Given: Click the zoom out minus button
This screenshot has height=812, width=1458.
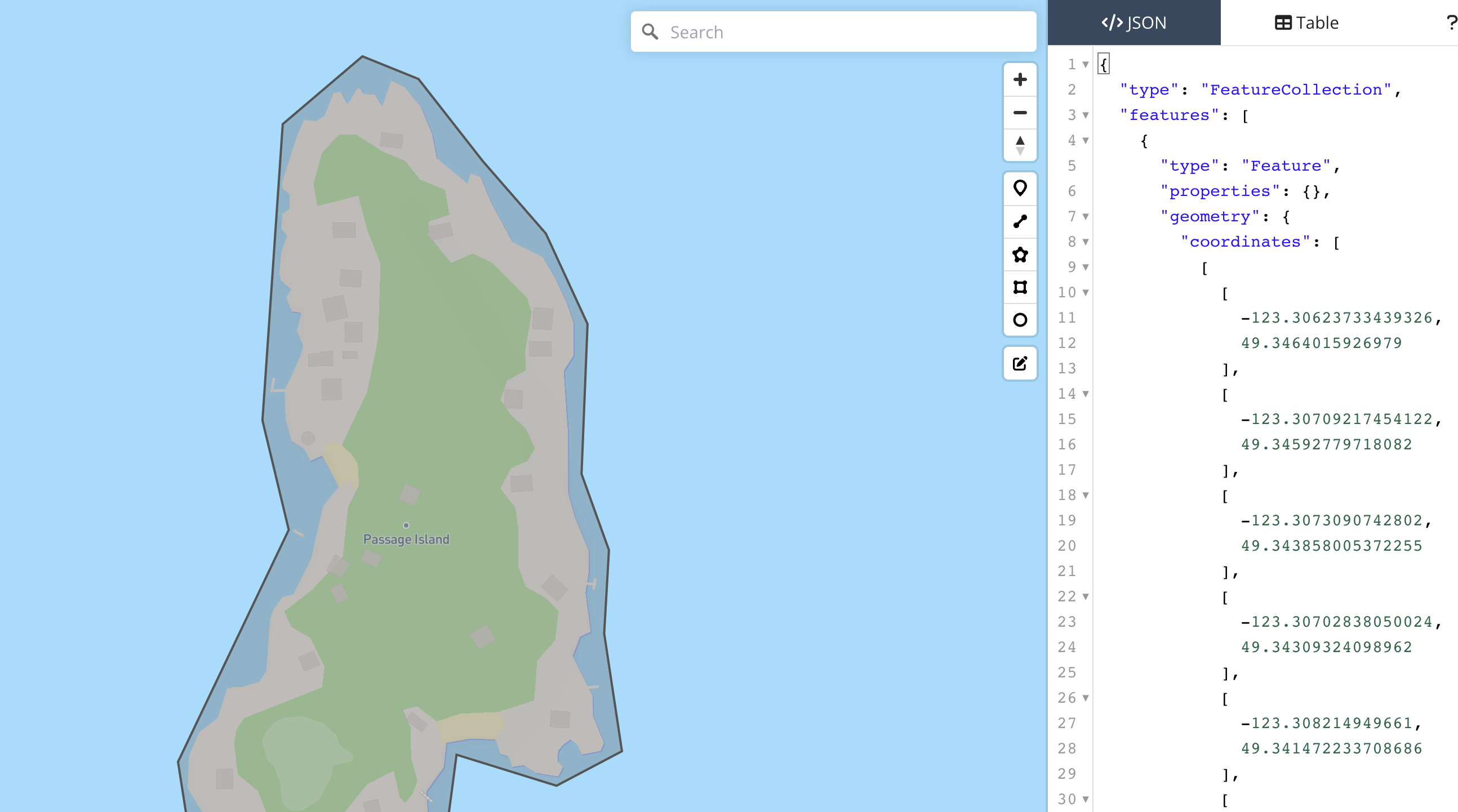Looking at the screenshot, I should pyautogui.click(x=1020, y=113).
